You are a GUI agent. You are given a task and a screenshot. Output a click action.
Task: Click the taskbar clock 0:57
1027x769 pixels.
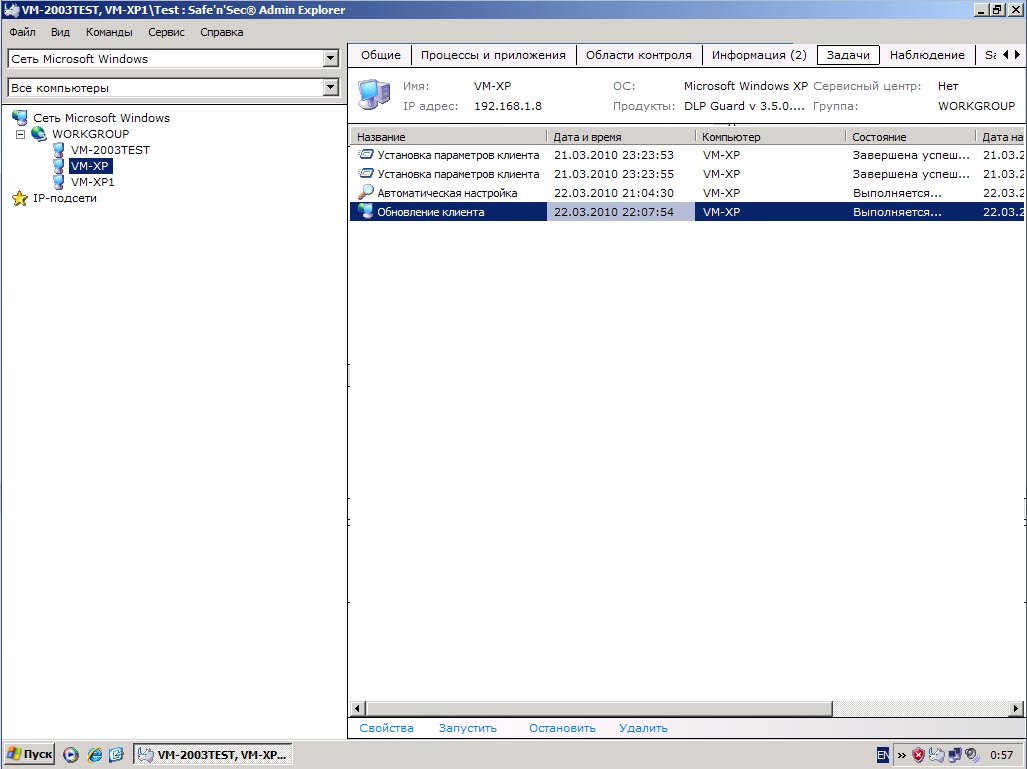[x=1001, y=755]
